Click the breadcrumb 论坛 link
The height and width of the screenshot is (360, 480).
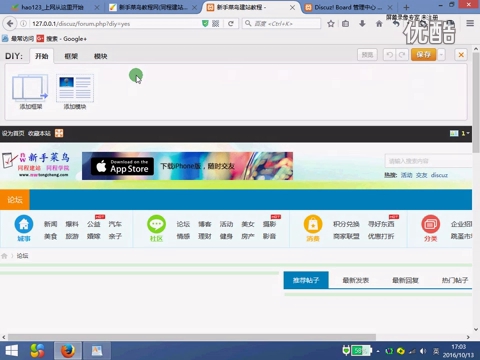click(22, 256)
